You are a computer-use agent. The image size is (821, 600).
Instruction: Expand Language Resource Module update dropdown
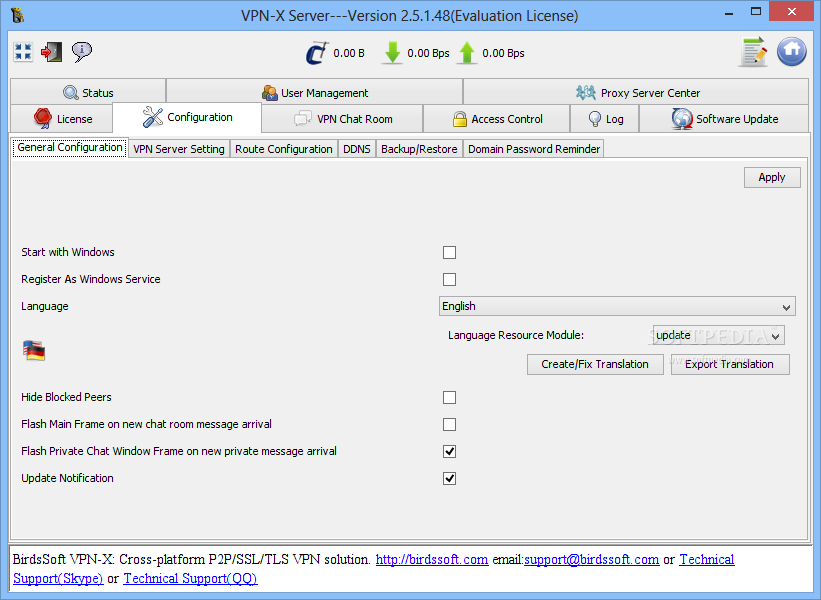[718, 335]
